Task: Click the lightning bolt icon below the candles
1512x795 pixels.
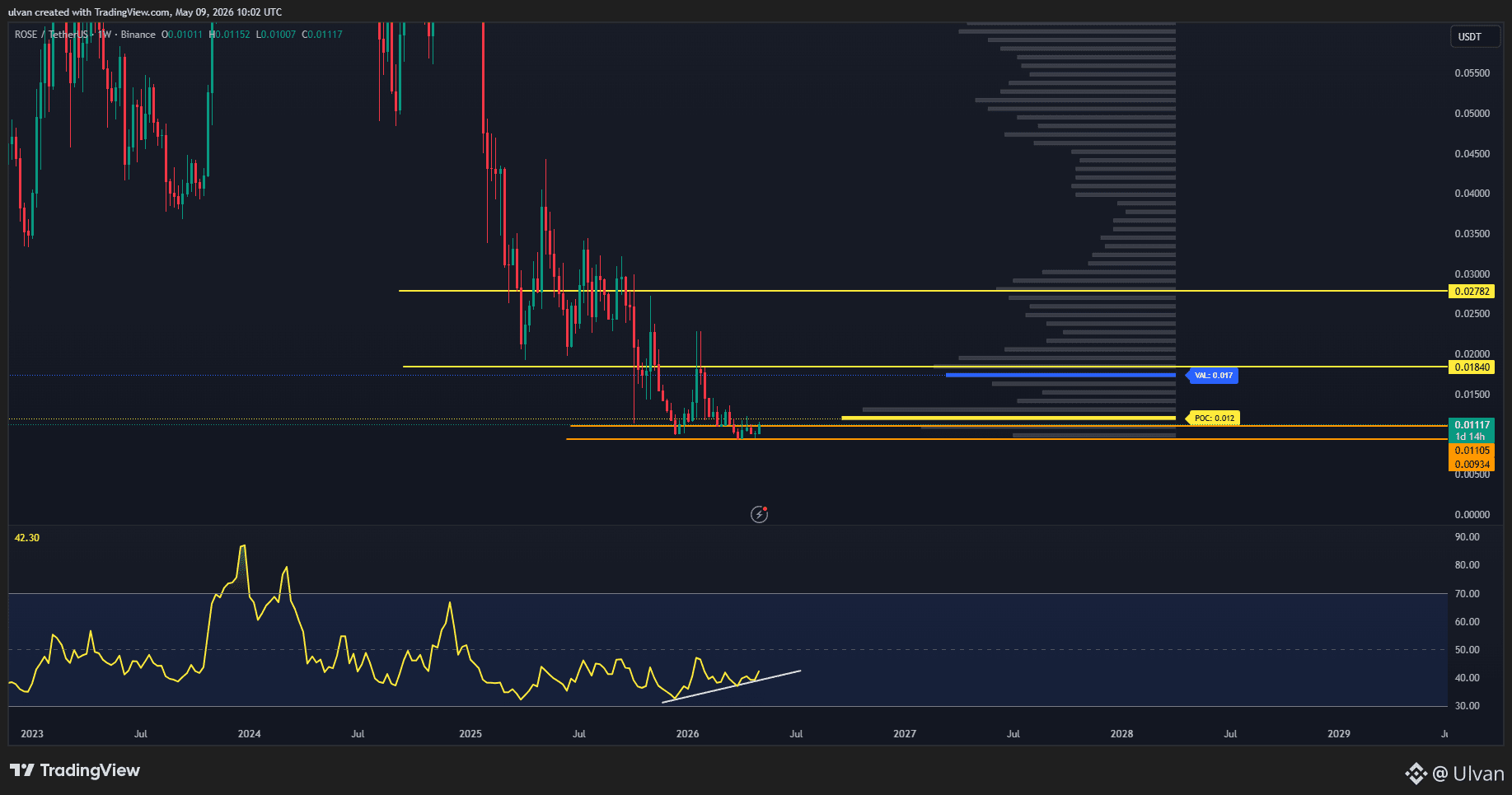Action: [x=760, y=515]
